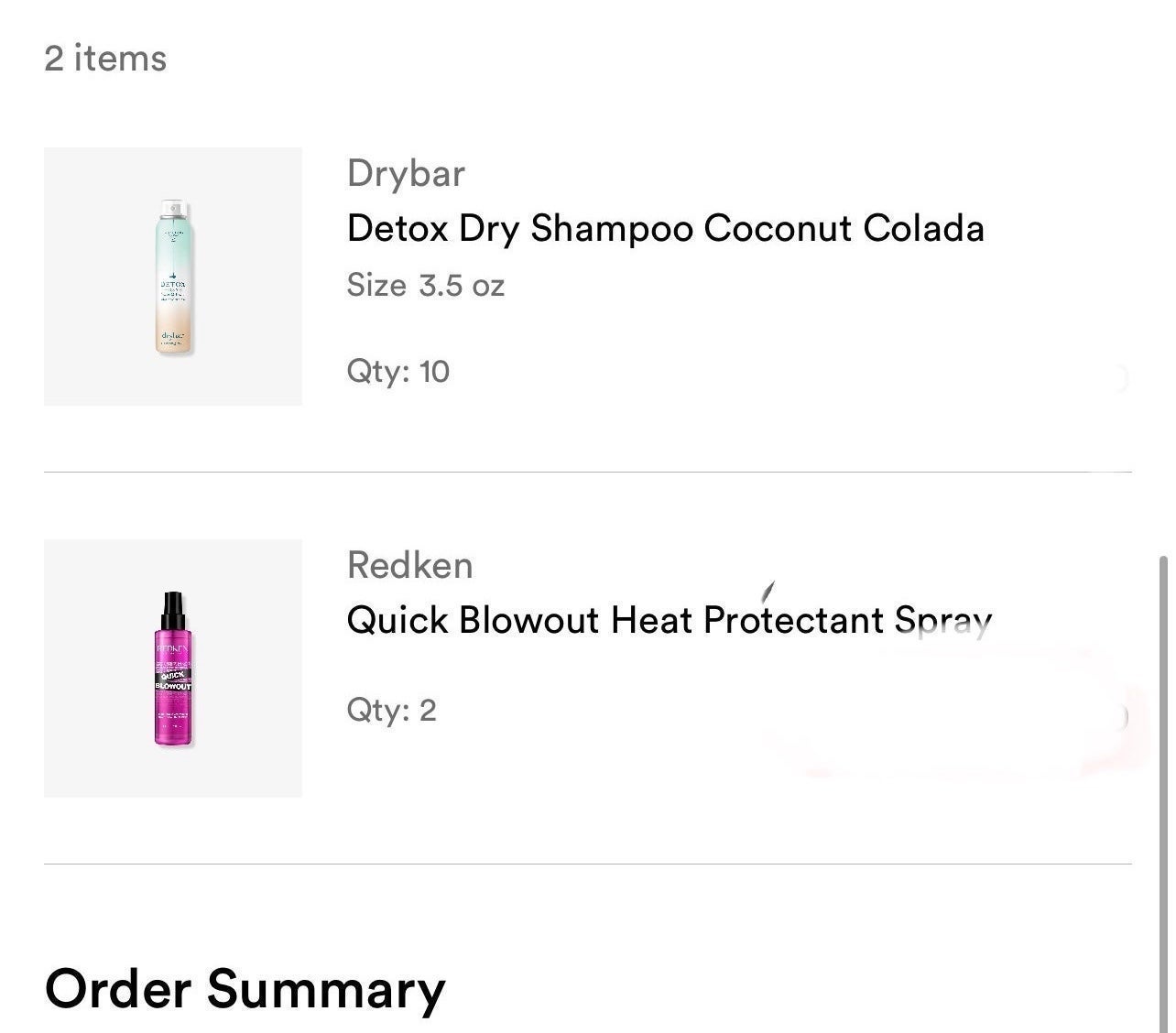Click the black pump top of Redken bottle
Screen dimensions: 1176x1033
tap(173, 610)
